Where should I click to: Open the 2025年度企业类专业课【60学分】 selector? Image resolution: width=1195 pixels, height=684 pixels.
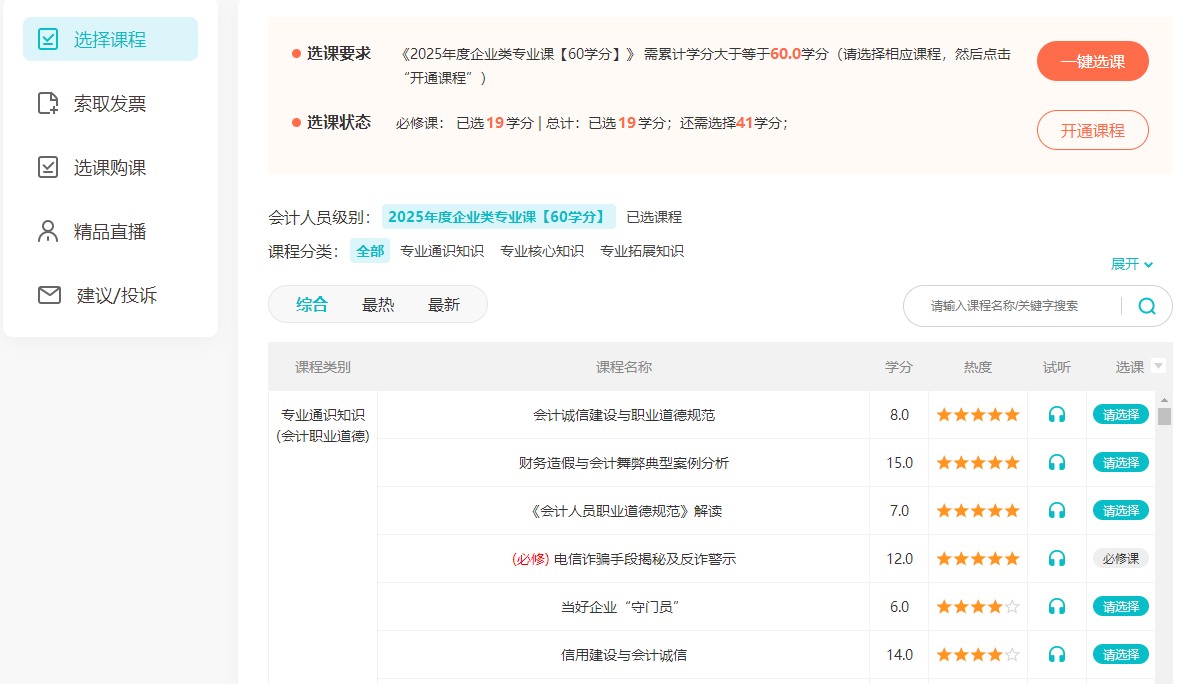[x=501, y=215]
